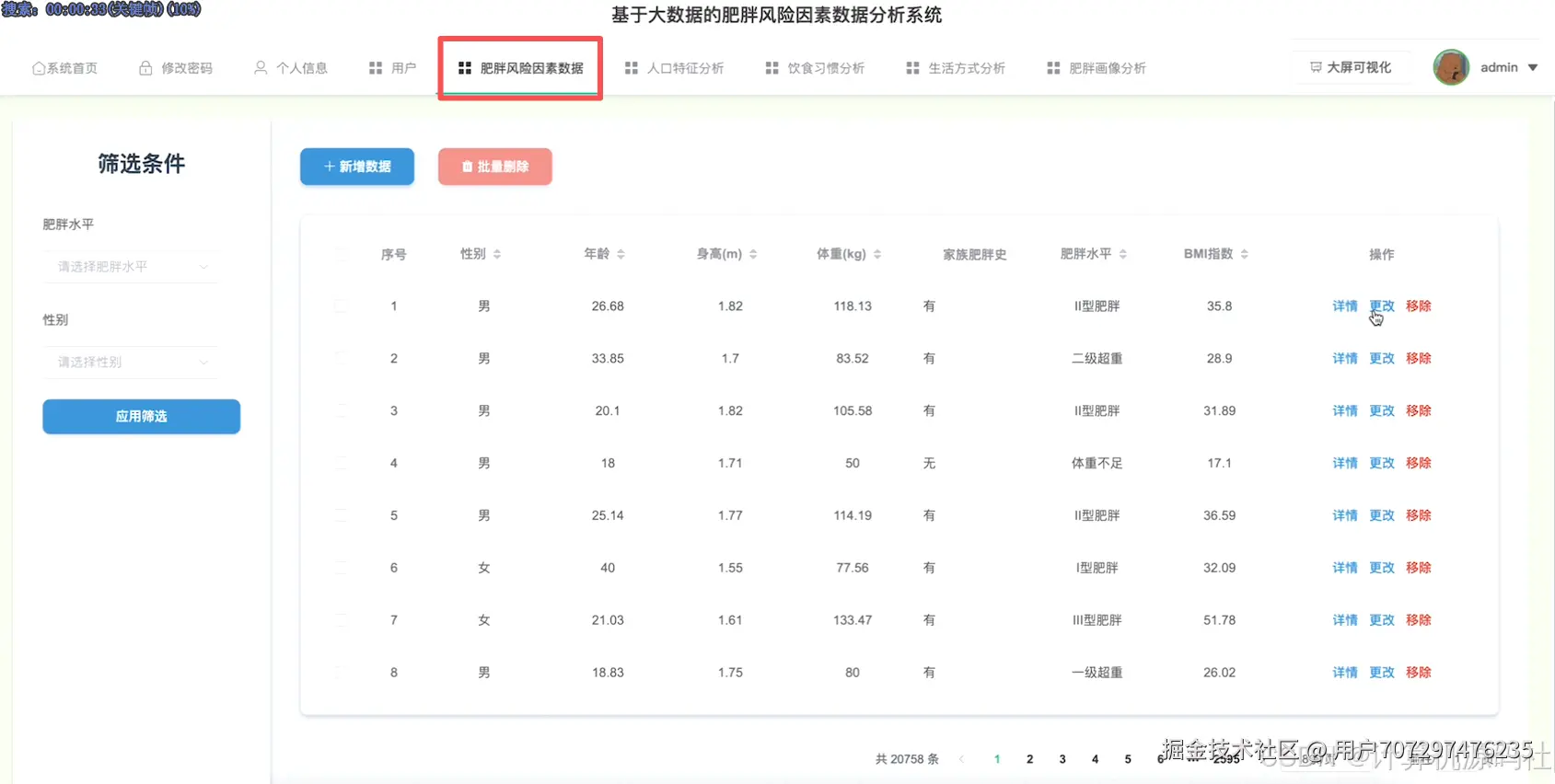Click the 肥胖画像分析 grid icon
This screenshot has width=1555, height=784.
1054,68
